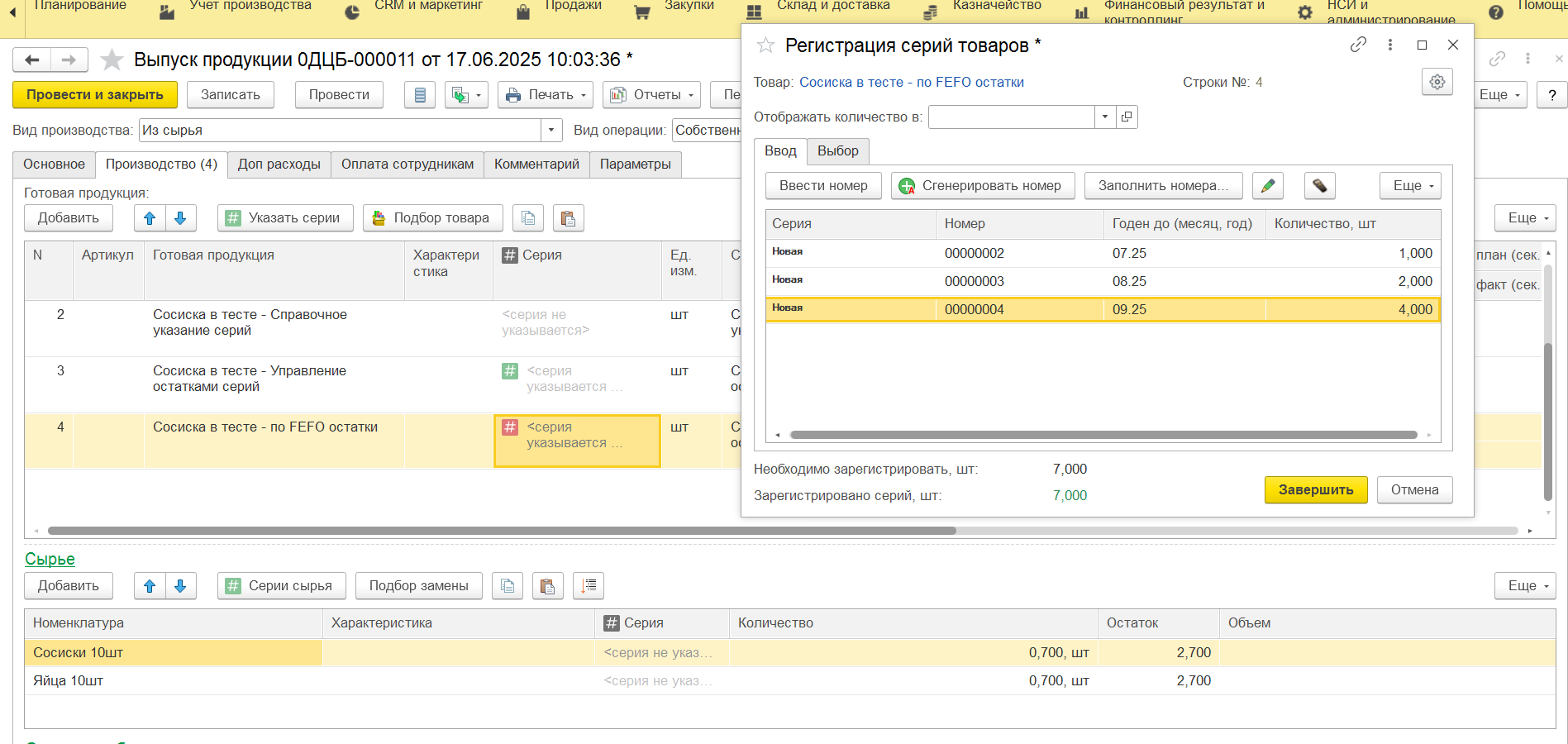Navigate back with the left arrow button
The image size is (1568, 744).
[x=32, y=60]
